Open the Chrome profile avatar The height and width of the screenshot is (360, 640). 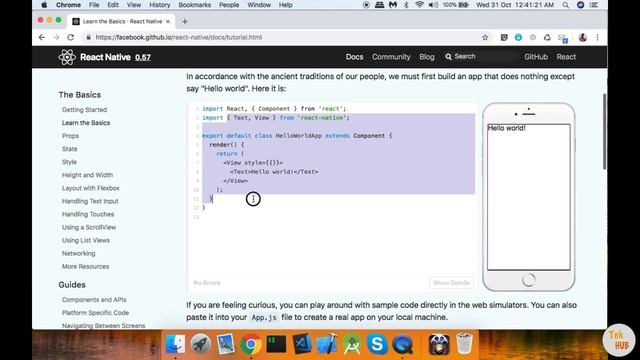(x=582, y=38)
